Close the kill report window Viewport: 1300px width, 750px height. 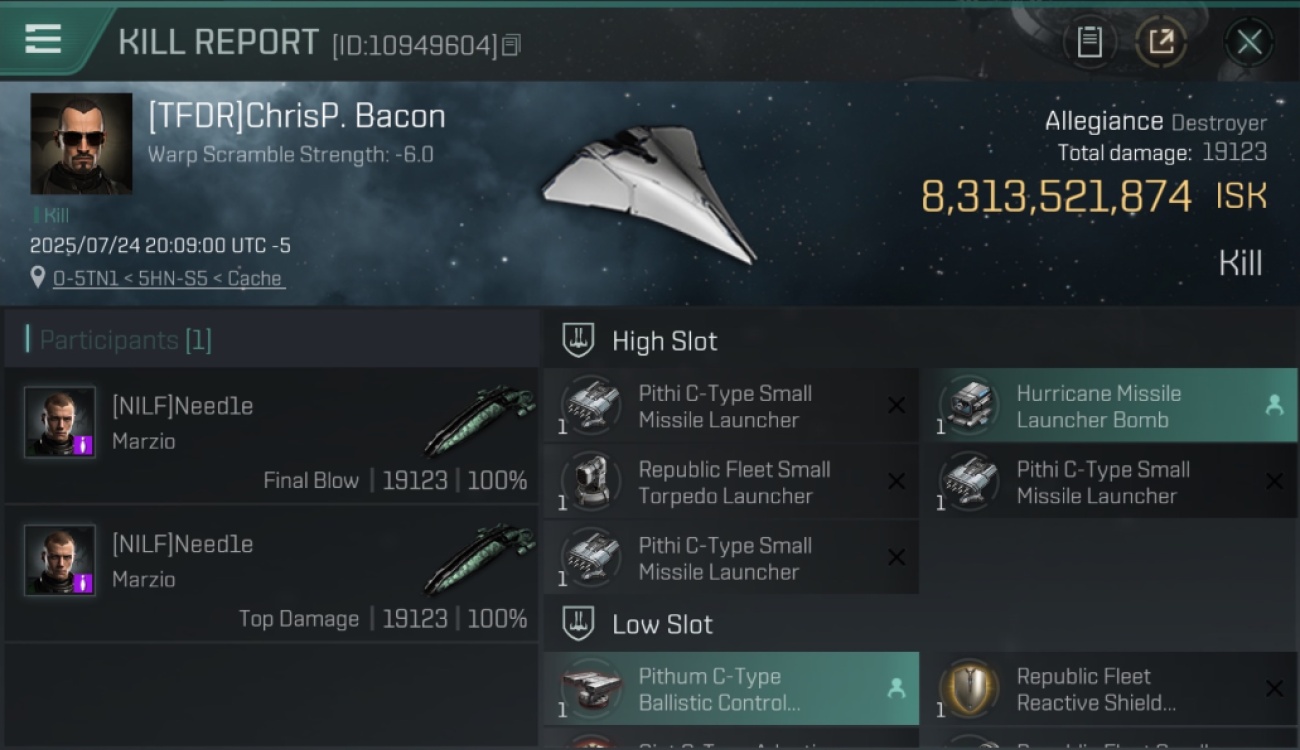[x=1249, y=42]
